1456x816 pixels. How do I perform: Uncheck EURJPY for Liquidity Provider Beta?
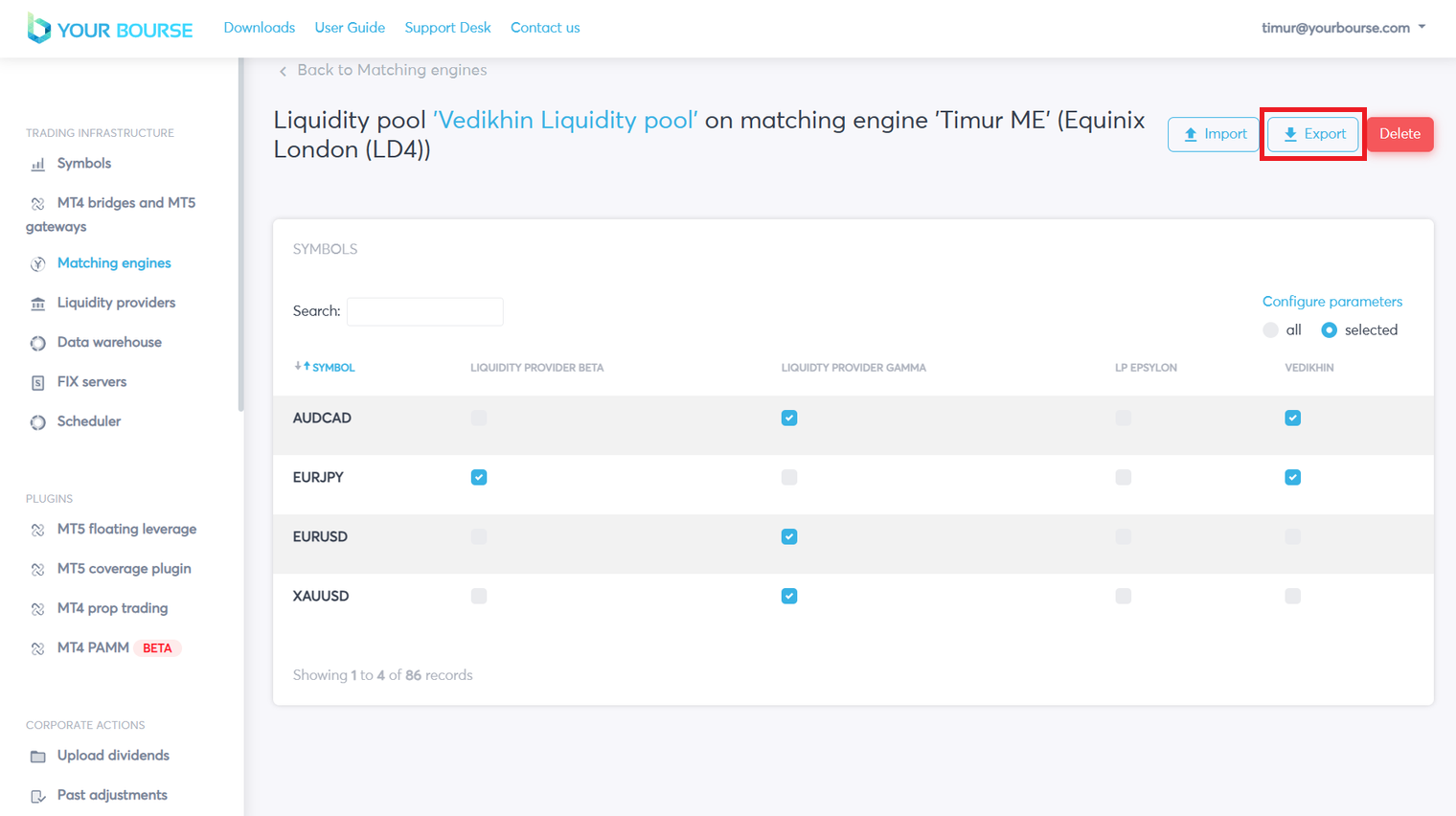coord(479,477)
